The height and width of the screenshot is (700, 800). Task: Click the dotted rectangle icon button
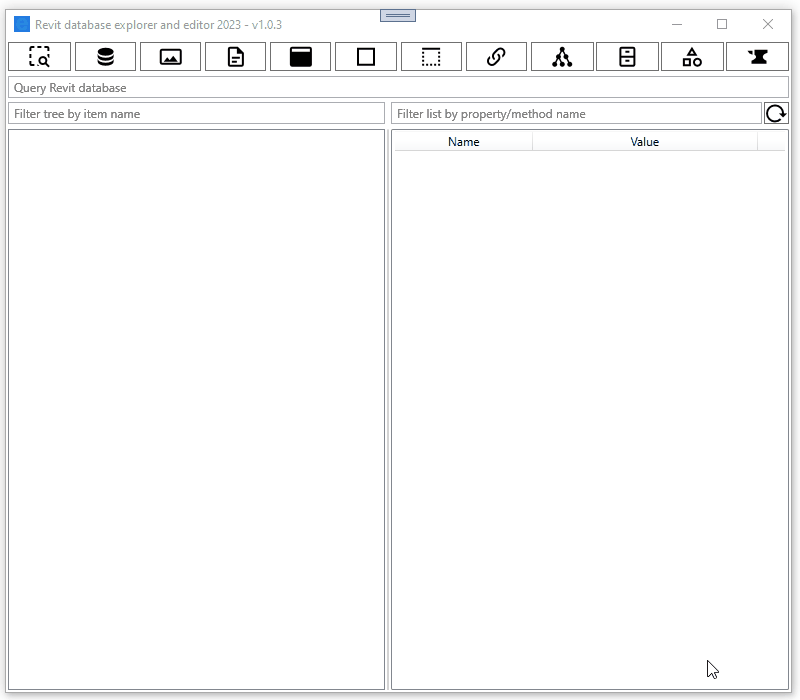tap(431, 57)
